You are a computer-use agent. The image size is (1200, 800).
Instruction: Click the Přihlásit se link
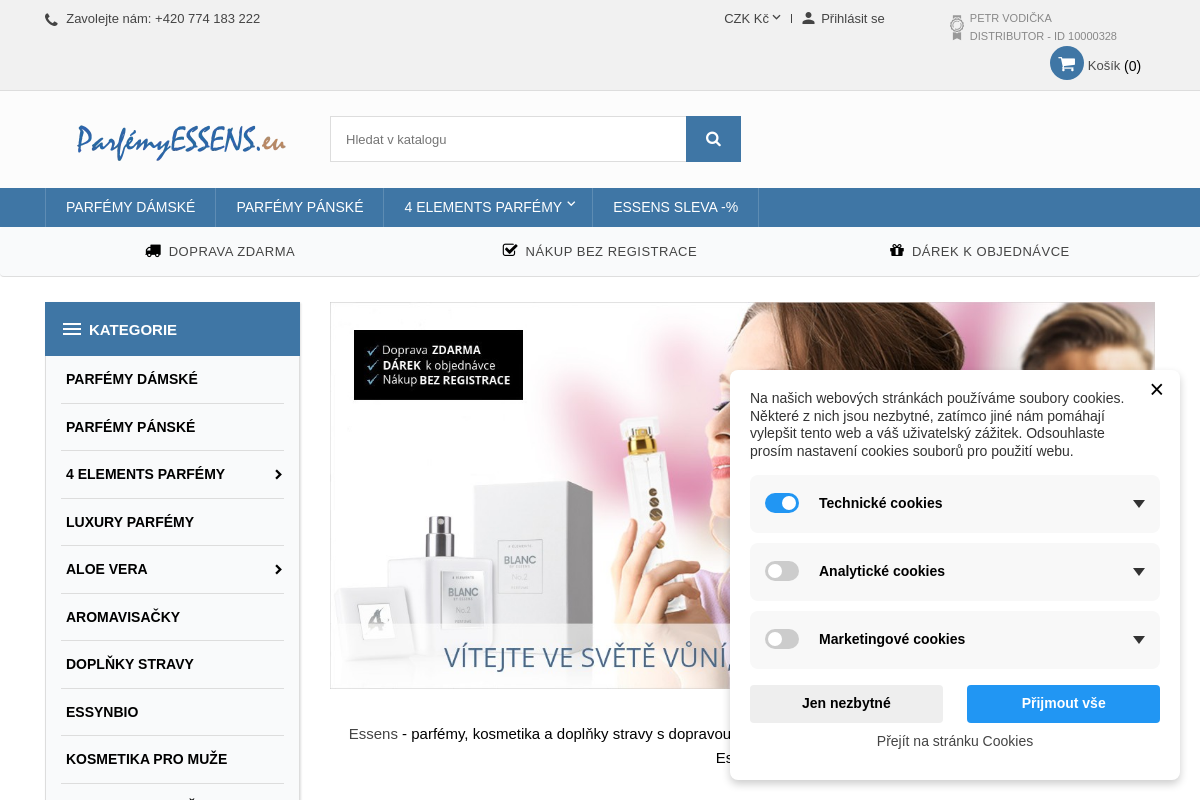853,18
